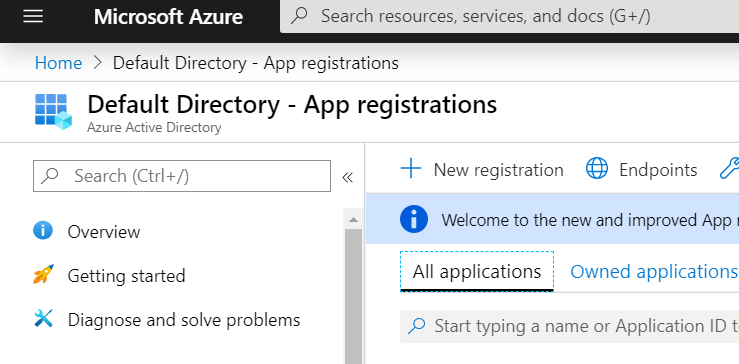Click the Getting started rocket icon
739x364 pixels.
(x=43, y=274)
